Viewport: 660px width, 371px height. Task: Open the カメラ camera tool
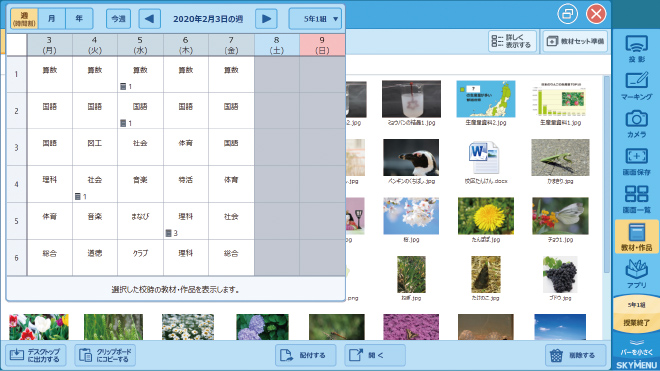[x=636, y=124]
